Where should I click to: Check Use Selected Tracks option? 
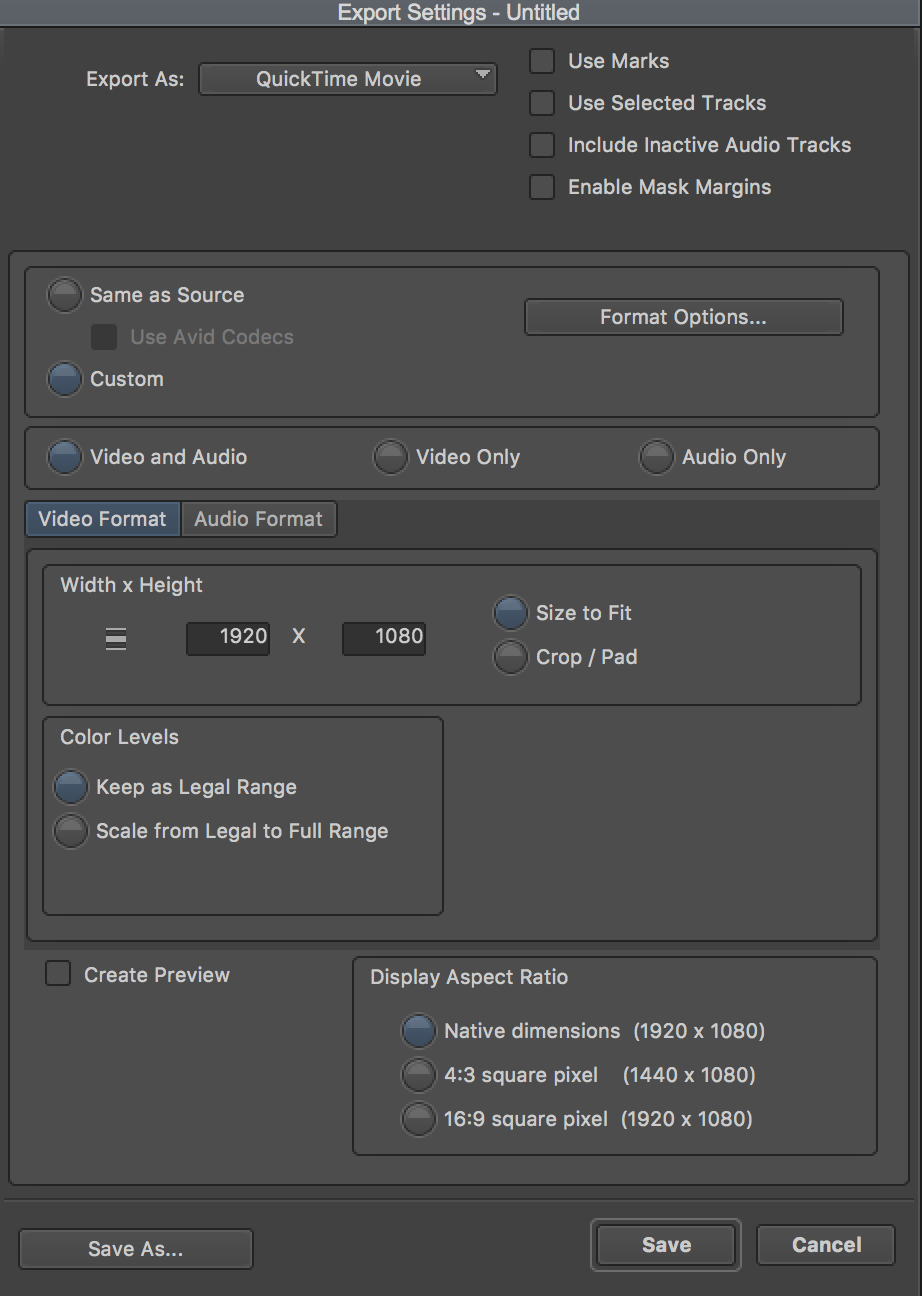(542, 103)
